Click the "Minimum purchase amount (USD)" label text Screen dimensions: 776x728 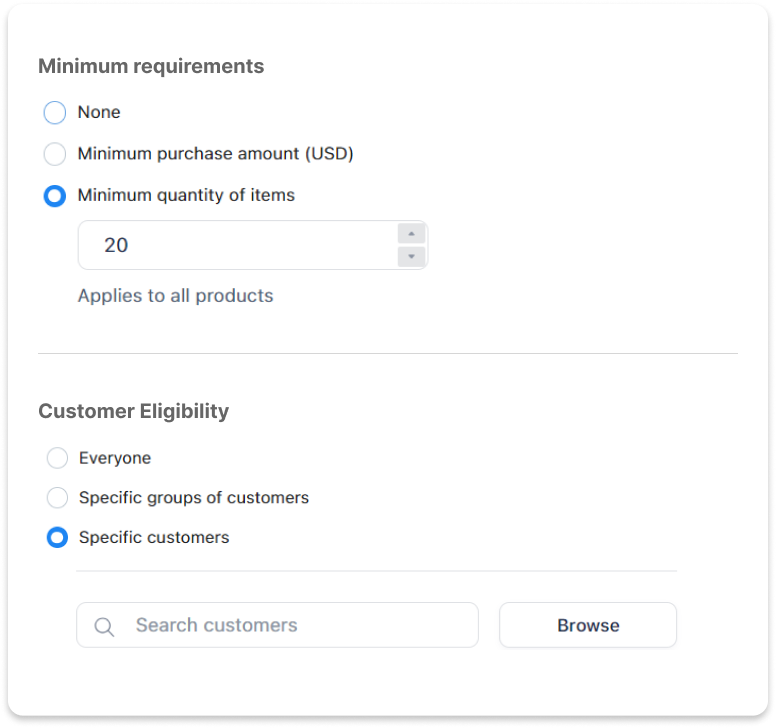pyautogui.click(x=216, y=154)
